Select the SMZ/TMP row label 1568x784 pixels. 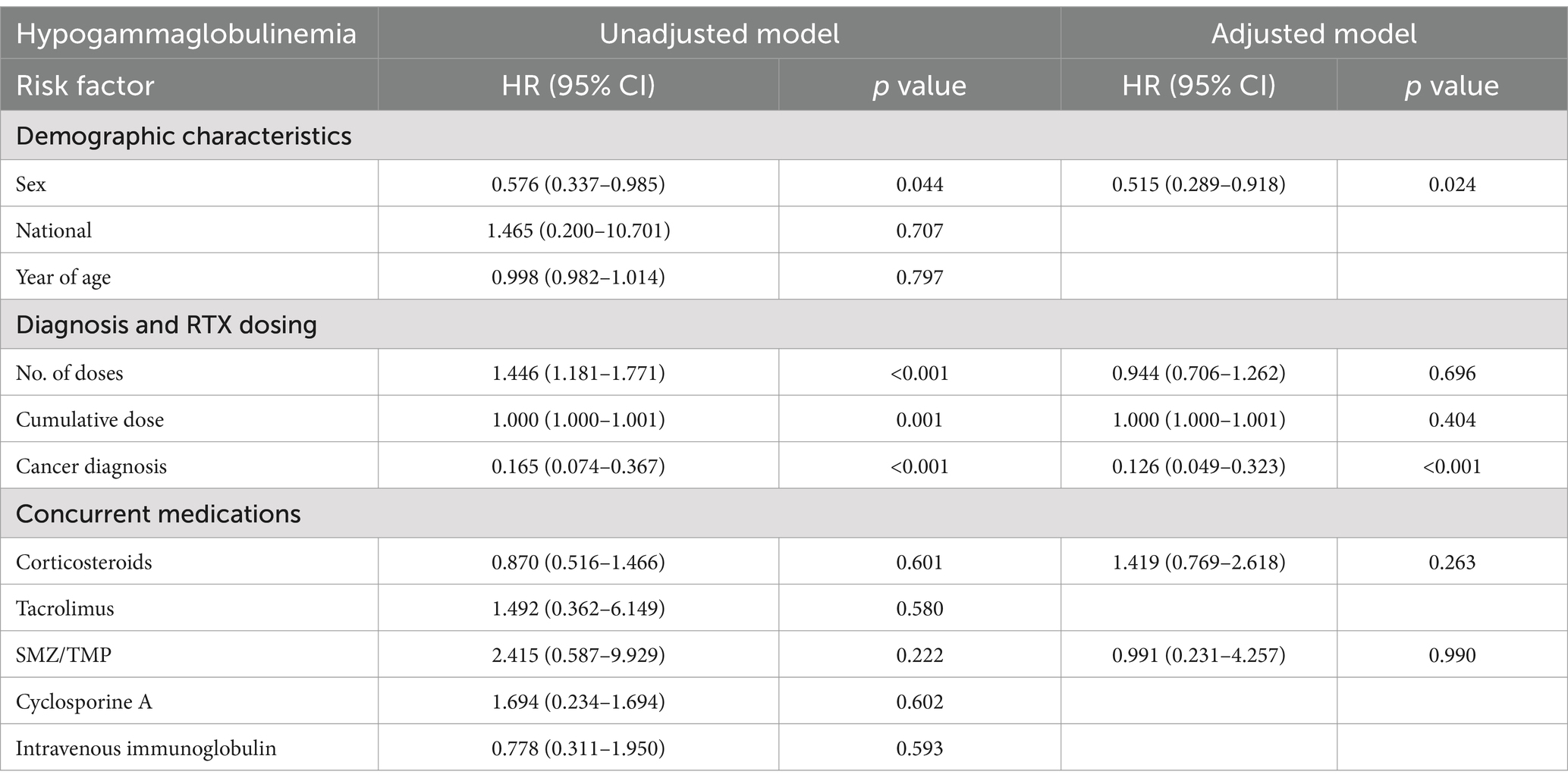64,655
